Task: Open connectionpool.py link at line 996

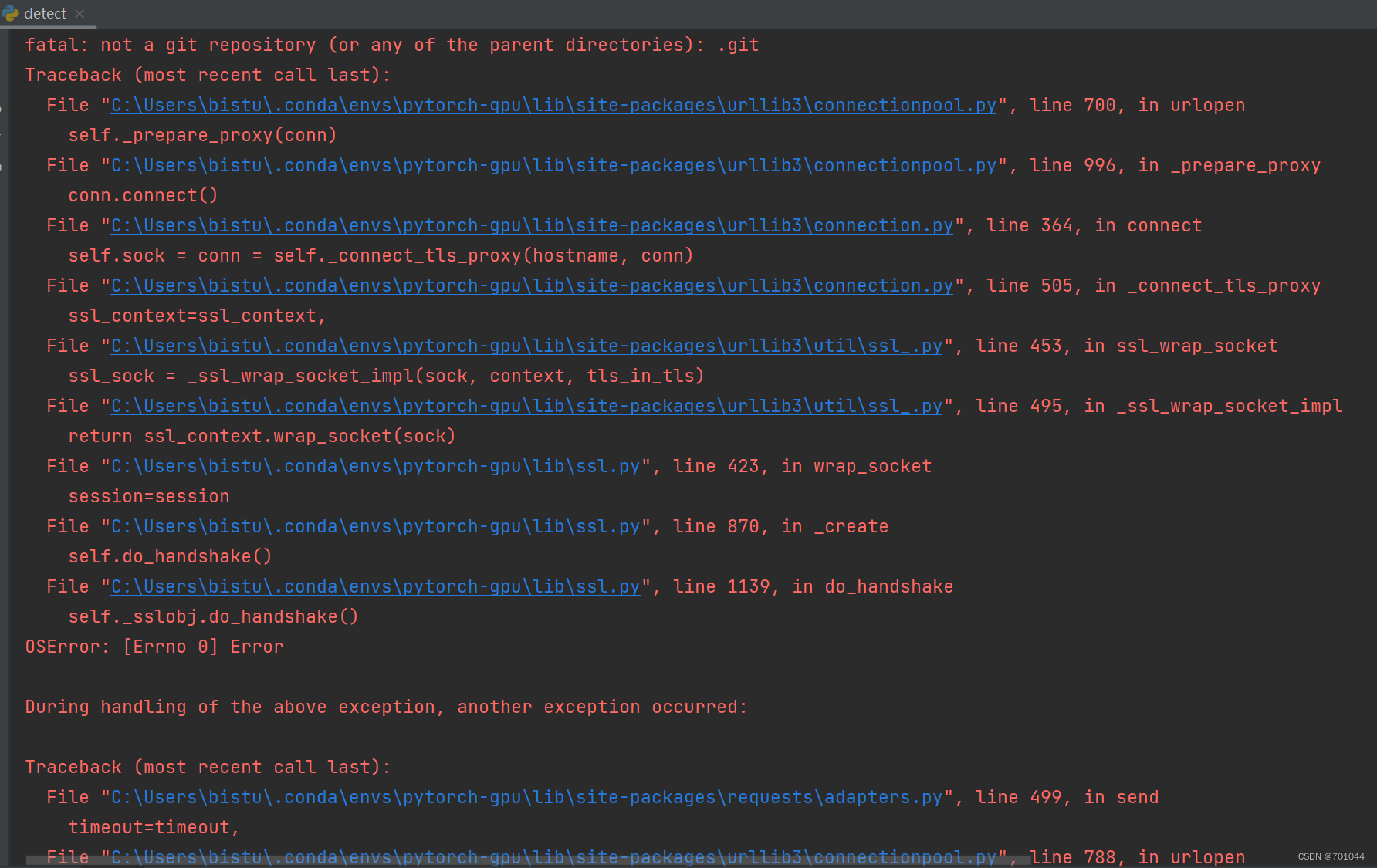Action: (x=553, y=165)
